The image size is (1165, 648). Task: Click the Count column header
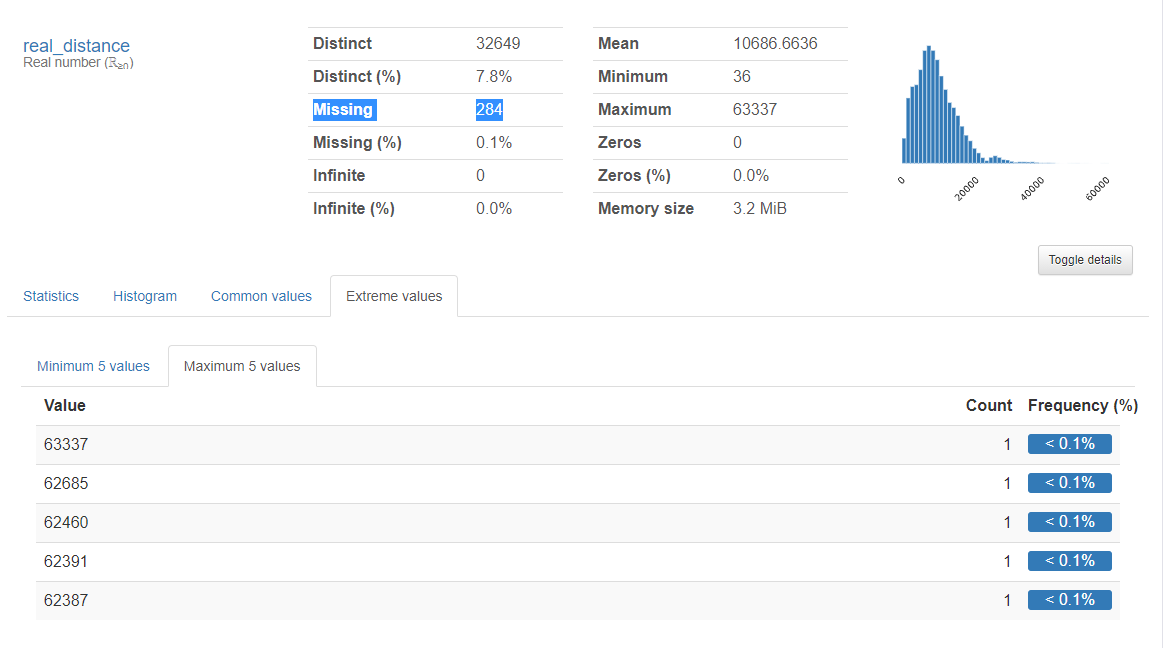click(x=989, y=405)
